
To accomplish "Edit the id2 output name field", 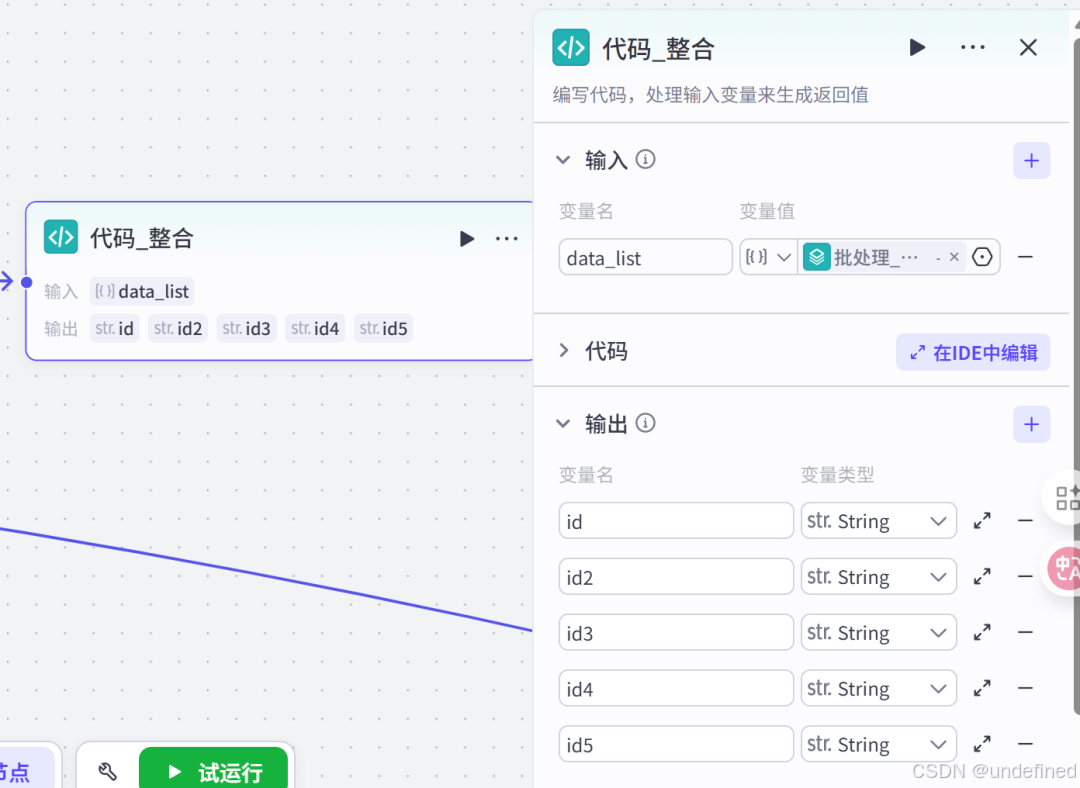I will pyautogui.click(x=676, y=577).
